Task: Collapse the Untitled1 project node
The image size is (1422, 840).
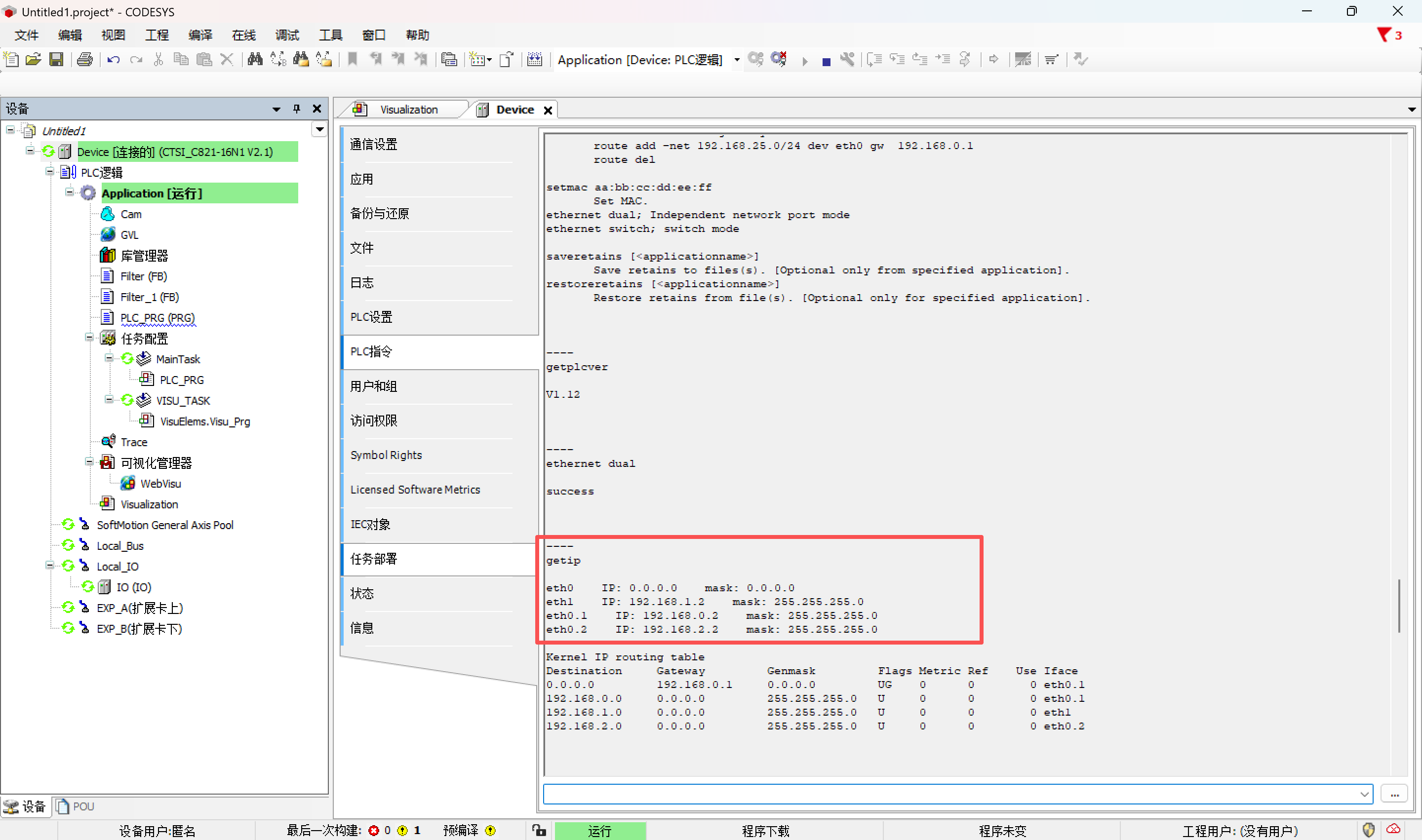Action: pyautogui.click(x=10, y=130)
